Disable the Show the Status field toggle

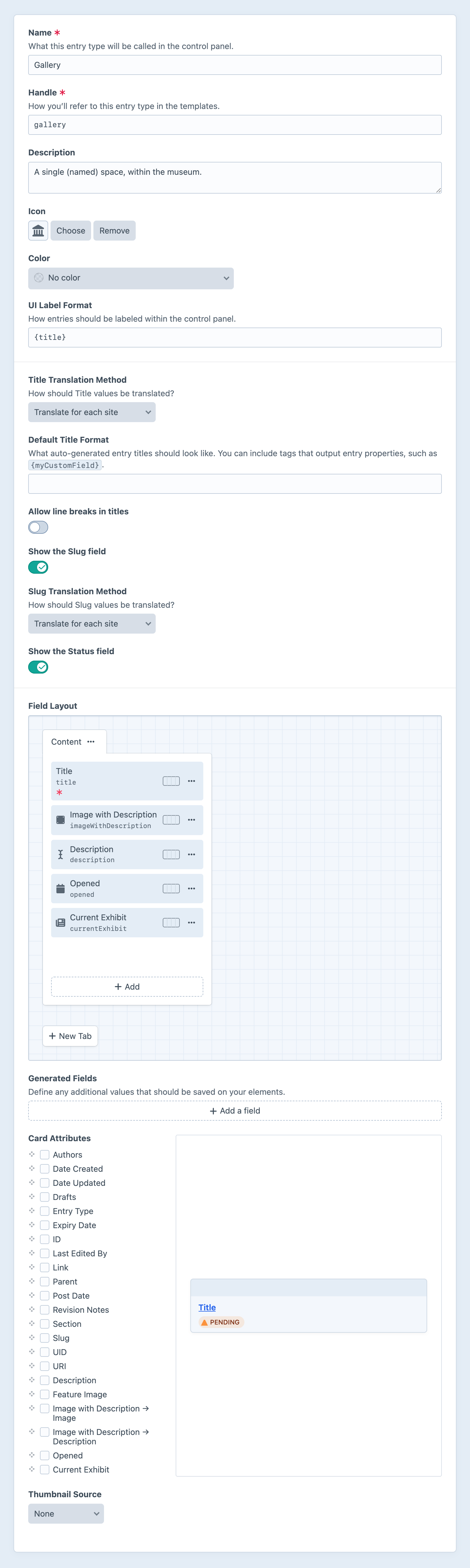click(x=38, y=667)
